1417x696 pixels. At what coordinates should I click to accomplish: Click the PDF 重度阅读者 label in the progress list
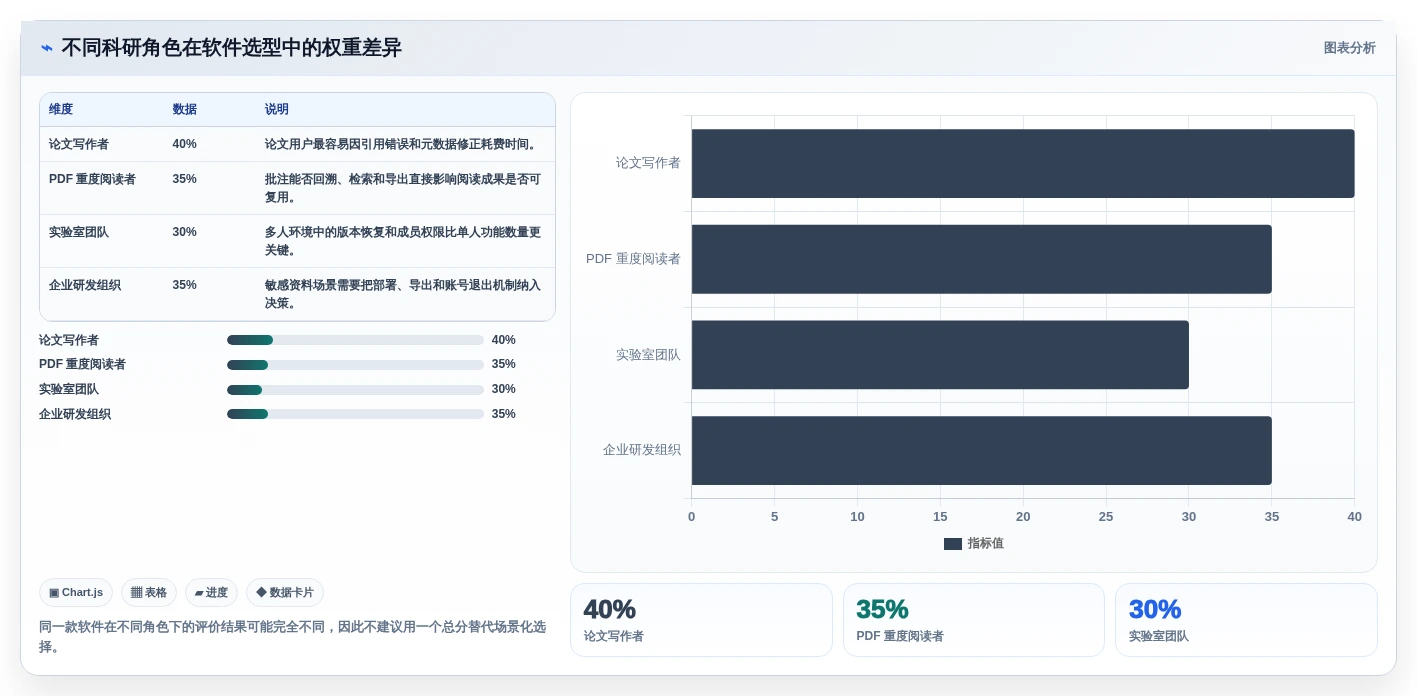[82, 364]
